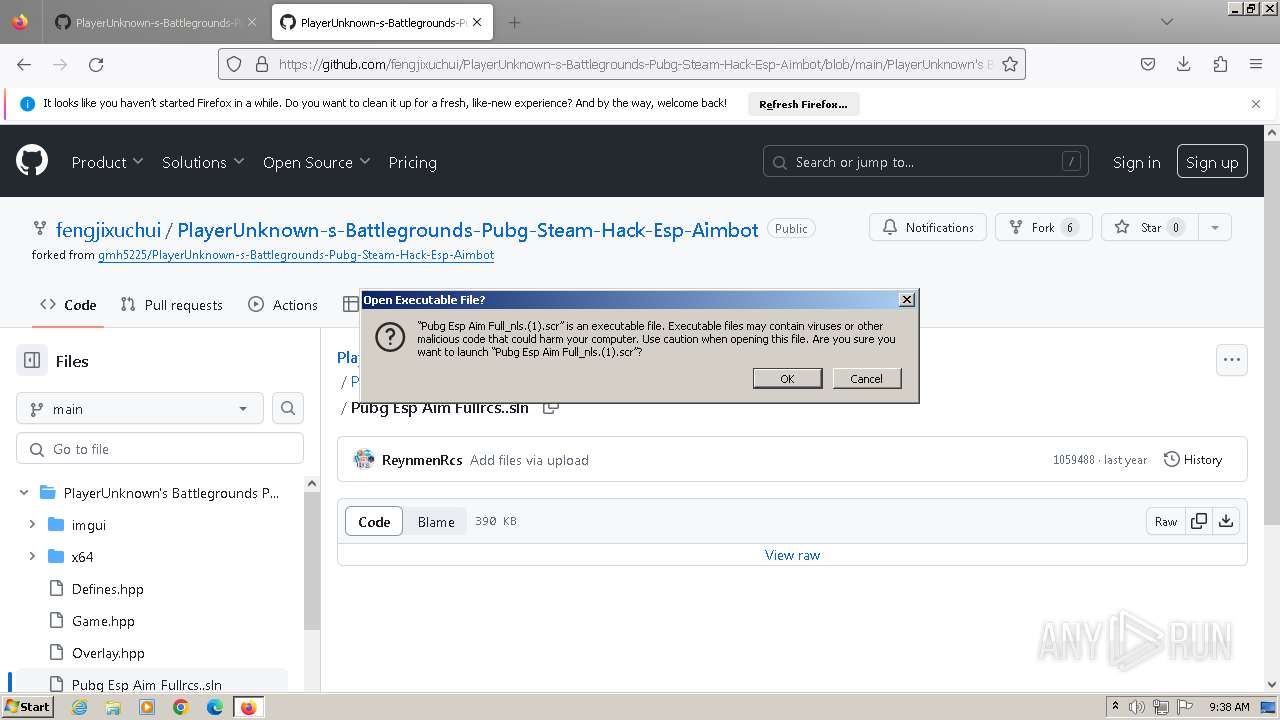
Task: Open the ReynmenRcs author link
Action: pos(422,460)
